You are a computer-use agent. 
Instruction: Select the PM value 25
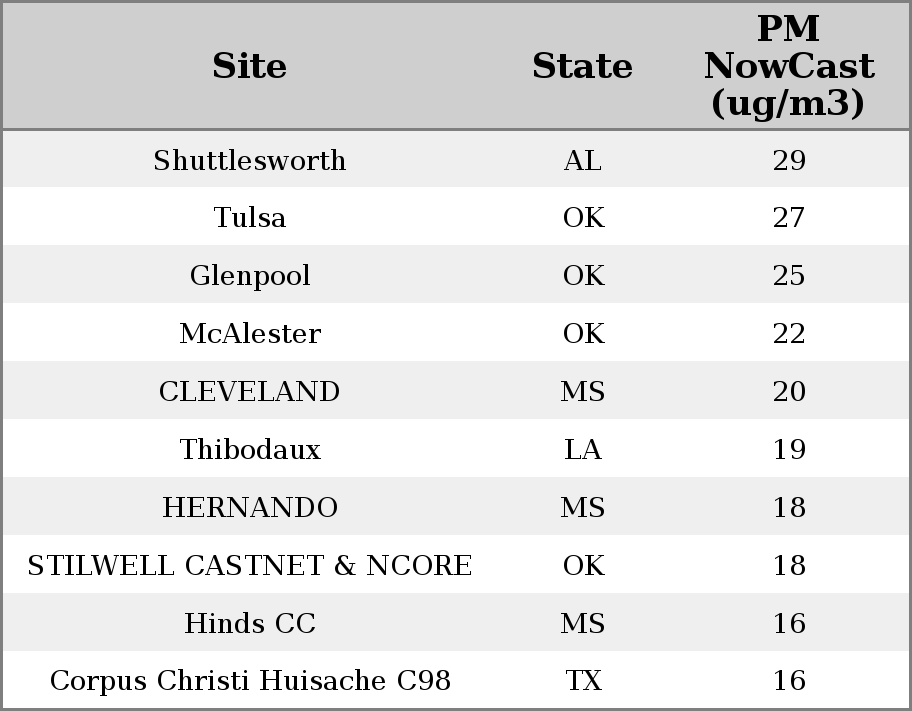tap(789, 276)
